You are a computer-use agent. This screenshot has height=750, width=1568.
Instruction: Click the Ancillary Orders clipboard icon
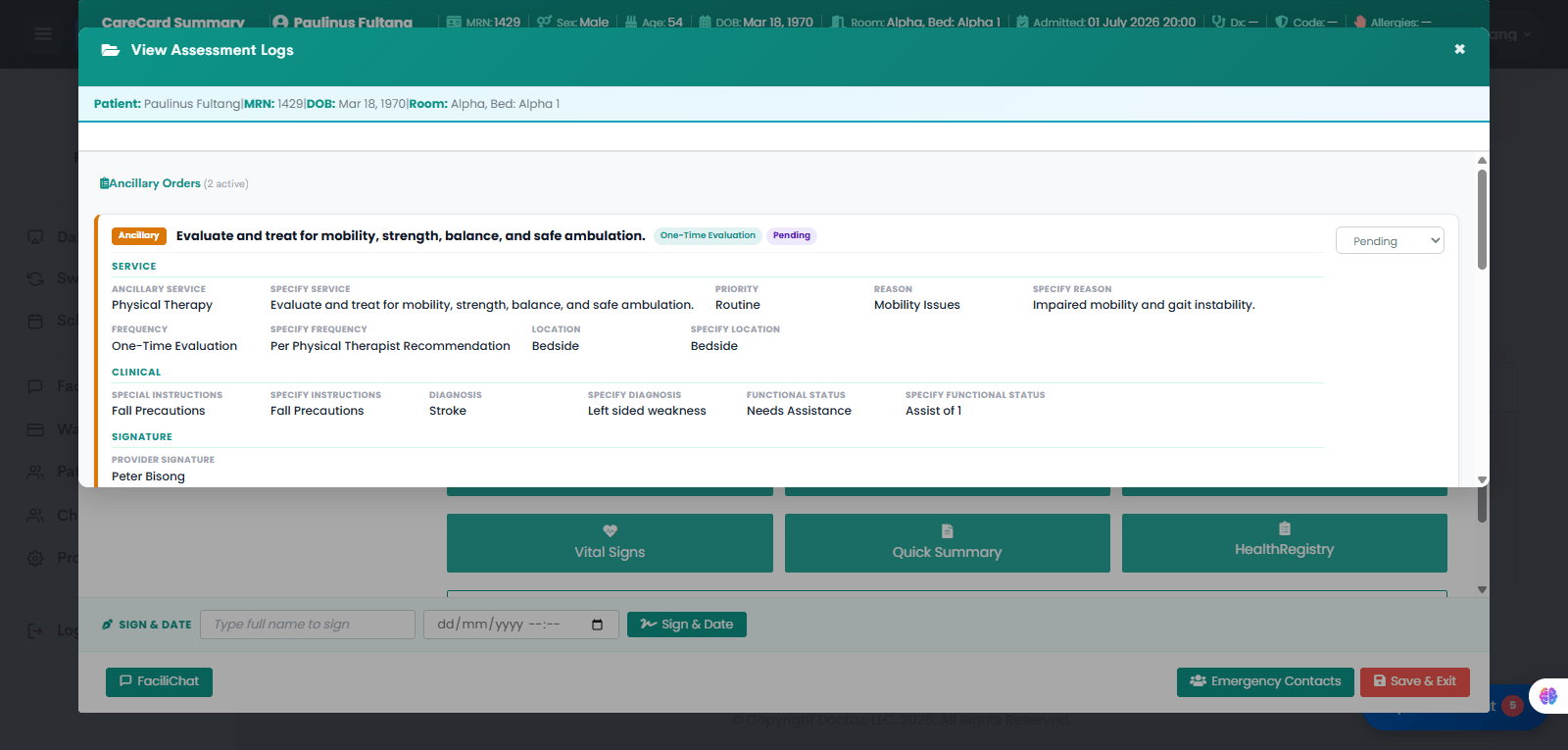click(104, 183)
